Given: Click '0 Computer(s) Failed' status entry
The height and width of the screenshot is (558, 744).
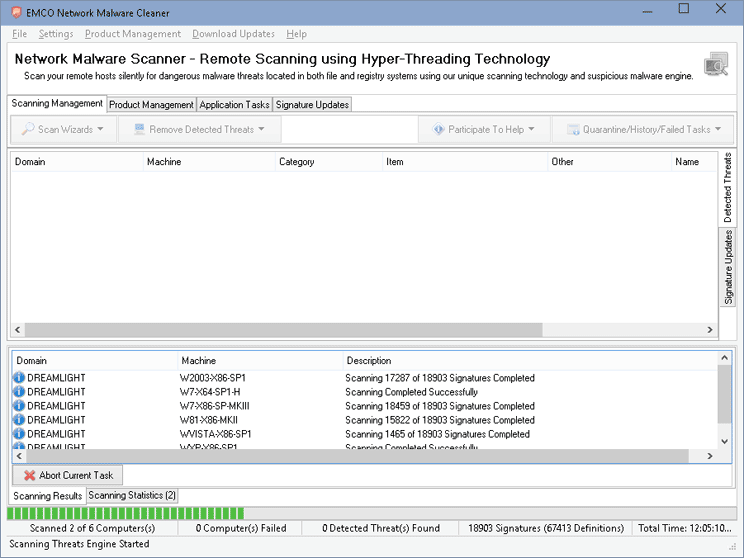Looking at the screenshot, I should click(x=241, y=528).
